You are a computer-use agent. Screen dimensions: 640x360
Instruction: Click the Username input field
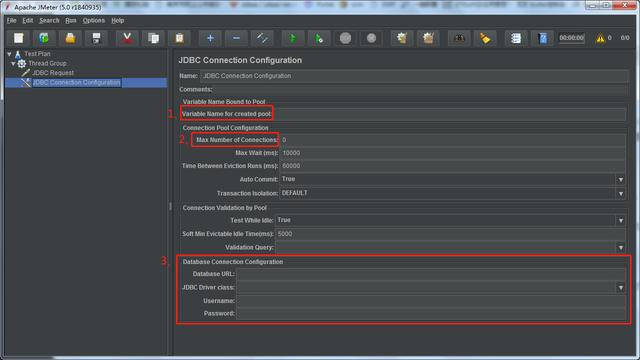click(x=431, y=301)
